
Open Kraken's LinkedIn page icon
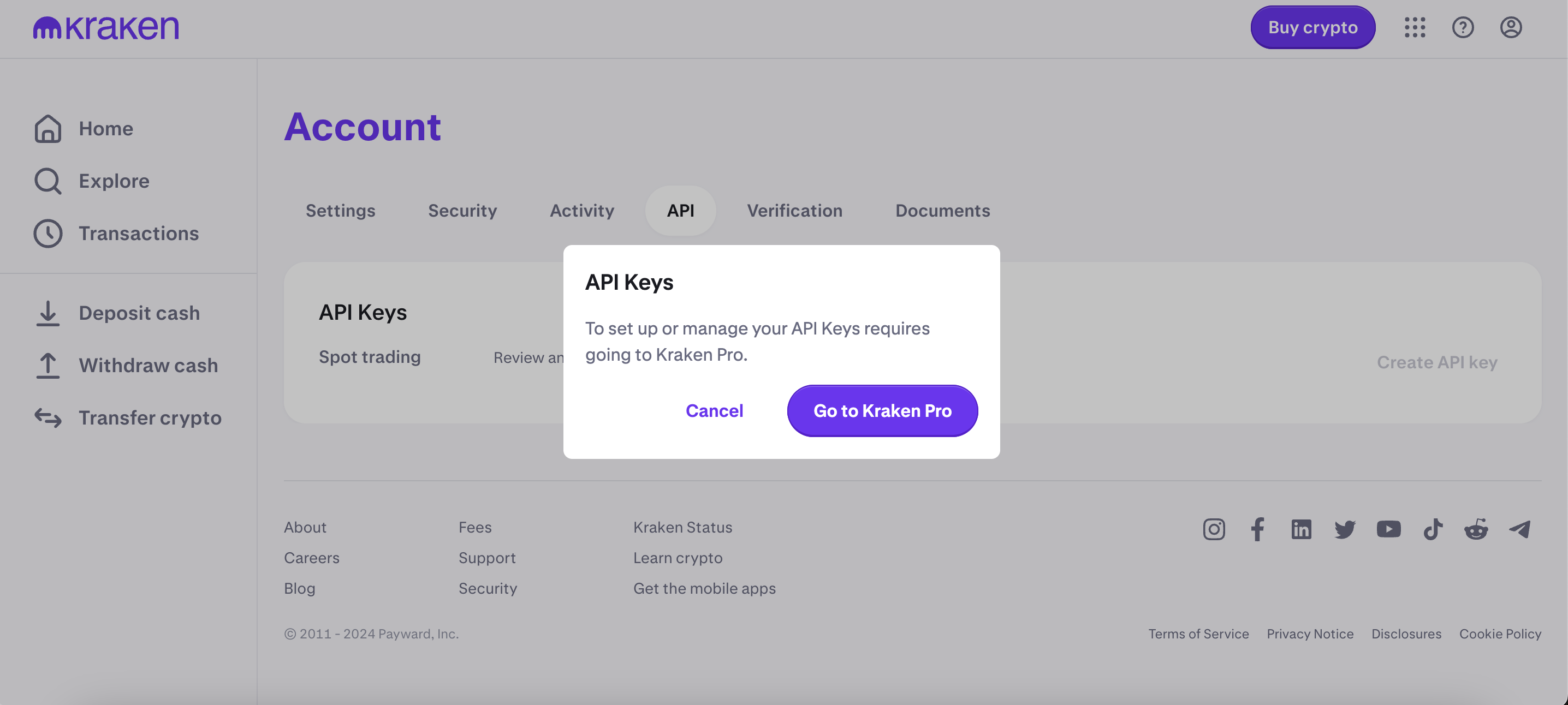click(1301, 529)
